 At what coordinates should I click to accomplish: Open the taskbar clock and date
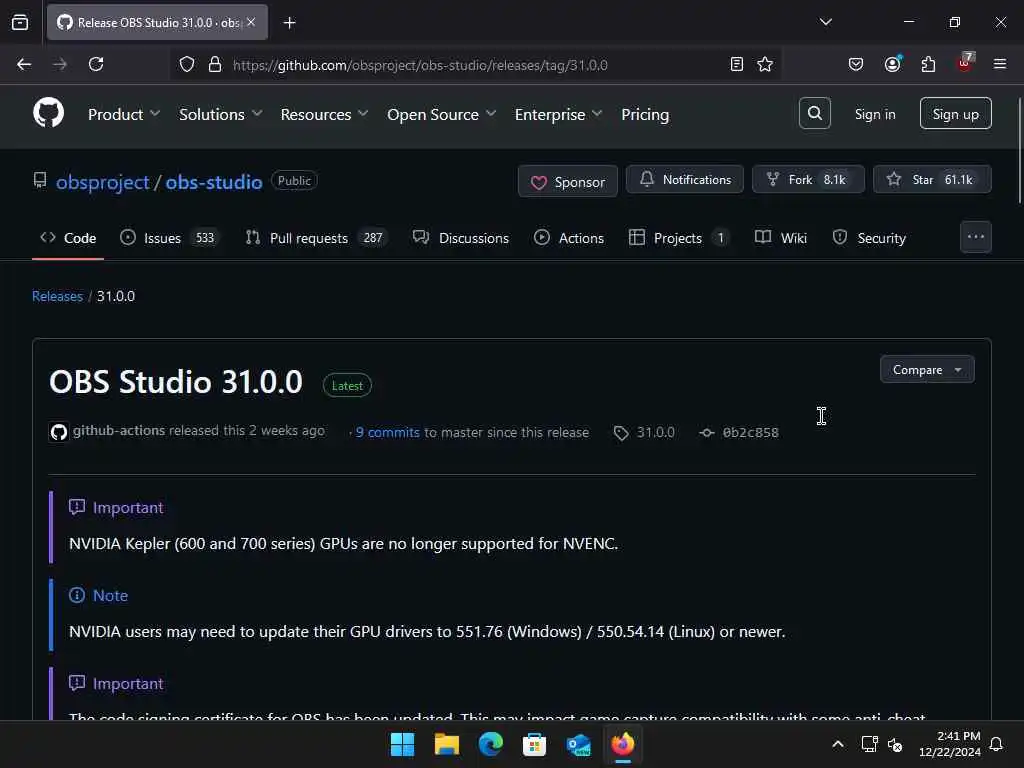point(949,744)
